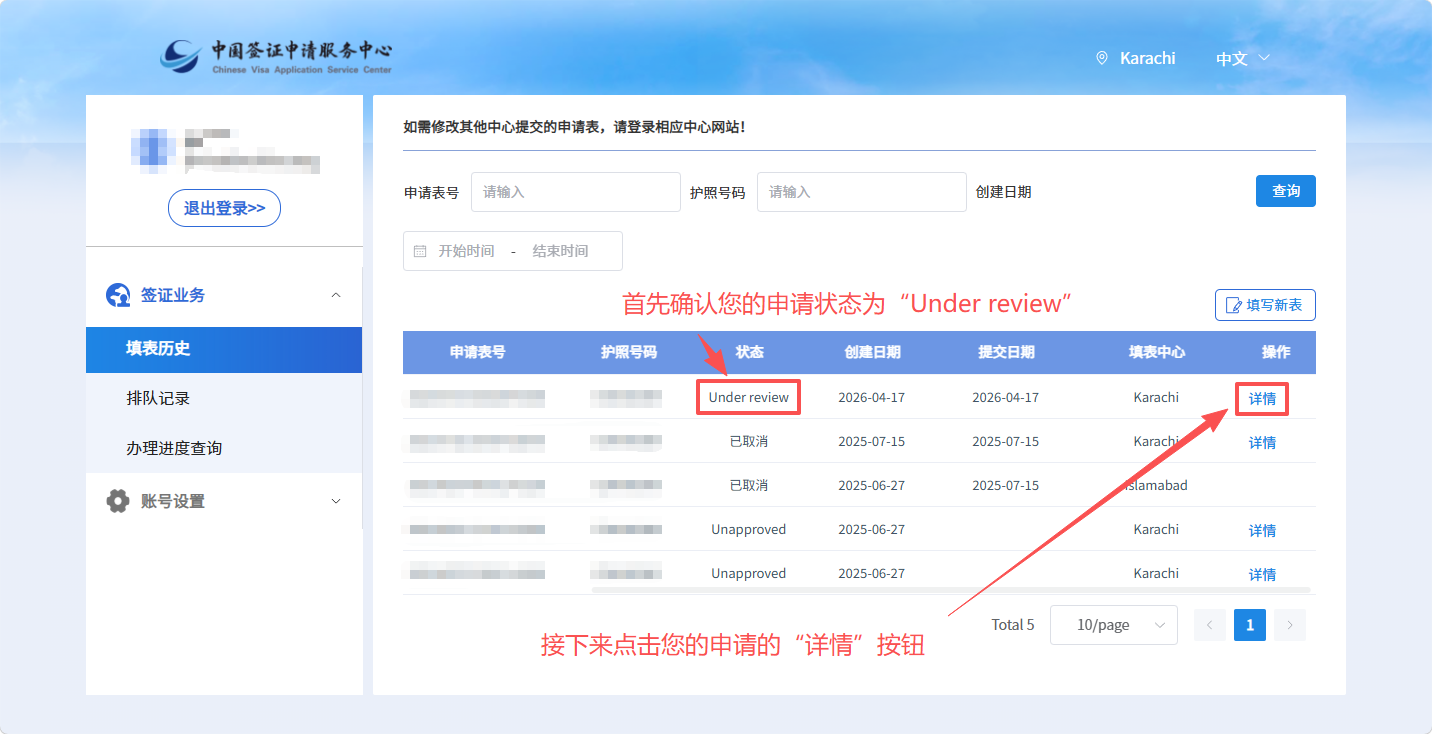Click the 申请表号 input field
The height and width of the screenshot is (734, 1432).
(x=575, y=192)
